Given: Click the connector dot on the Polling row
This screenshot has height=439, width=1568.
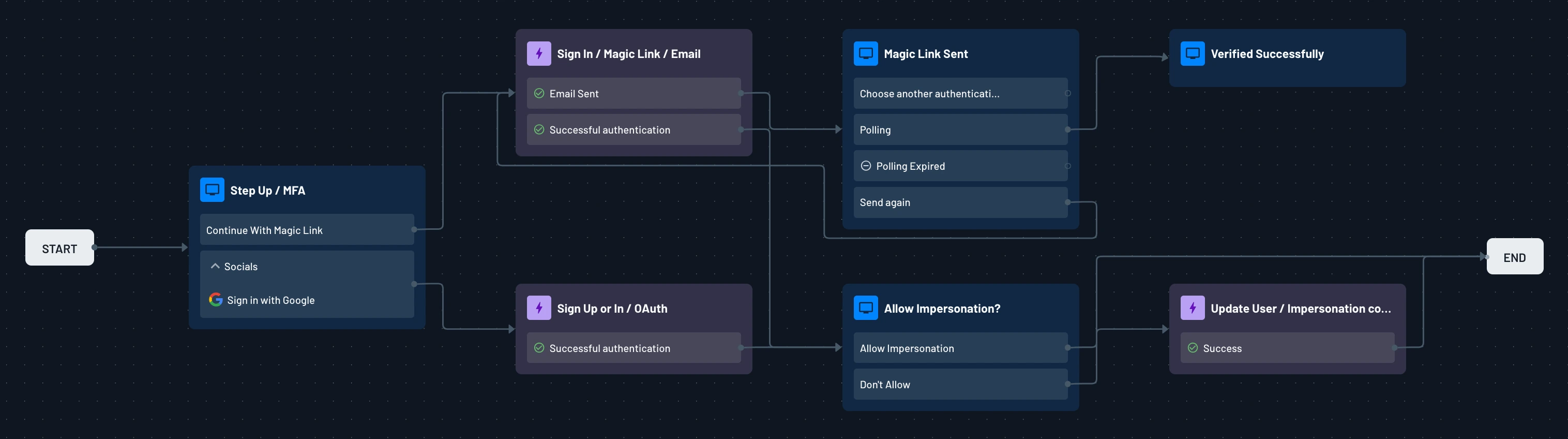Looking at the screenshot, I should click(x=1066, y=129).
